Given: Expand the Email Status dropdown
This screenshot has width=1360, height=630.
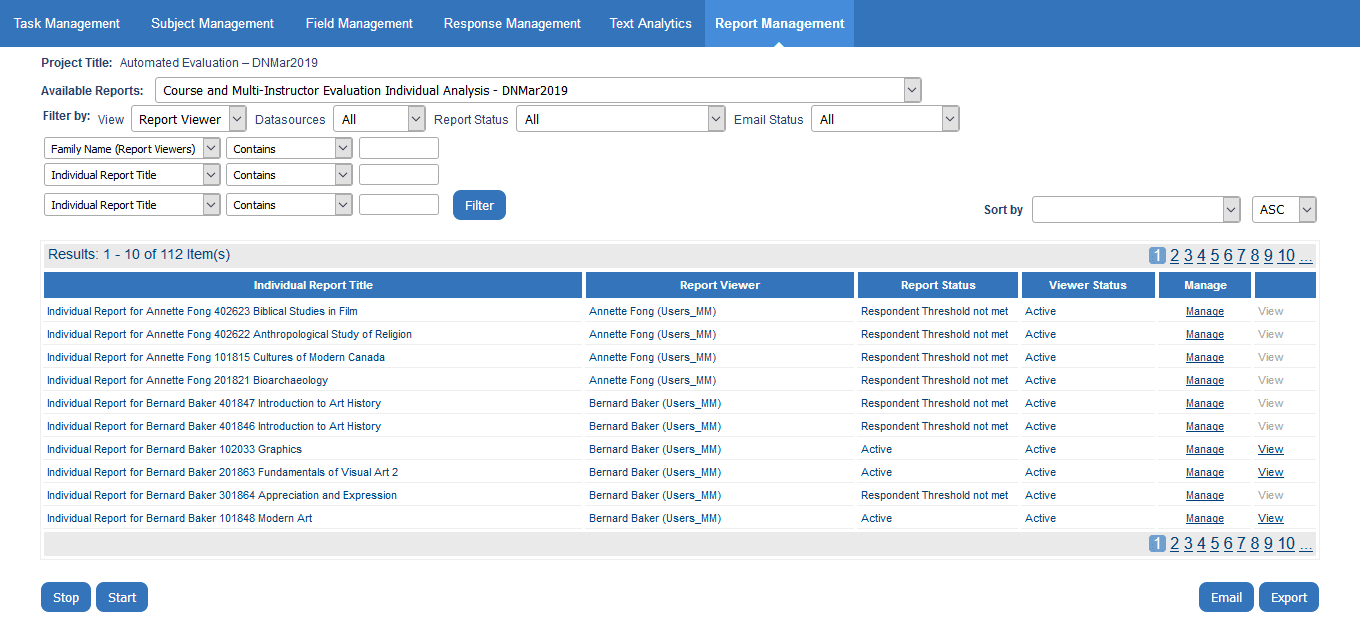Looking at the screenshot, I should coord(884,119).
